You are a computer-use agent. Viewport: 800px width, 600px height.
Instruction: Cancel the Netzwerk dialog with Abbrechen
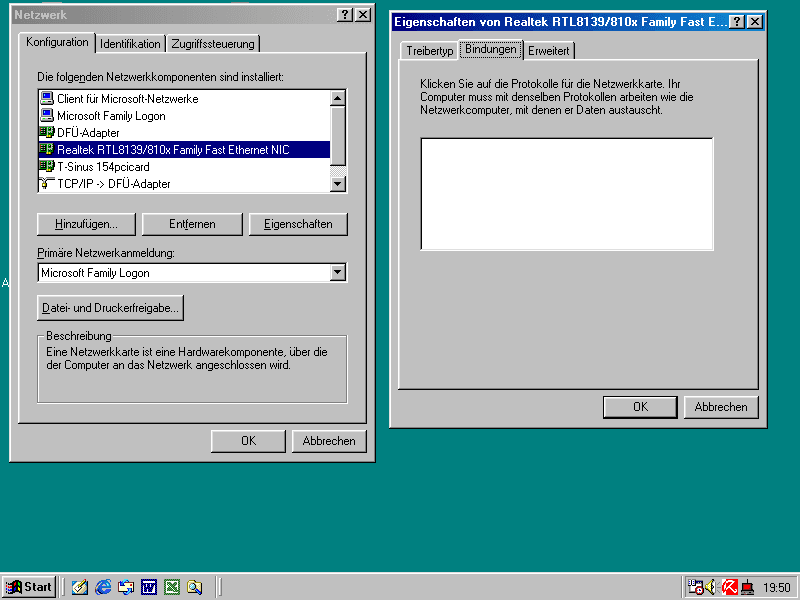[x=329, y=441]
